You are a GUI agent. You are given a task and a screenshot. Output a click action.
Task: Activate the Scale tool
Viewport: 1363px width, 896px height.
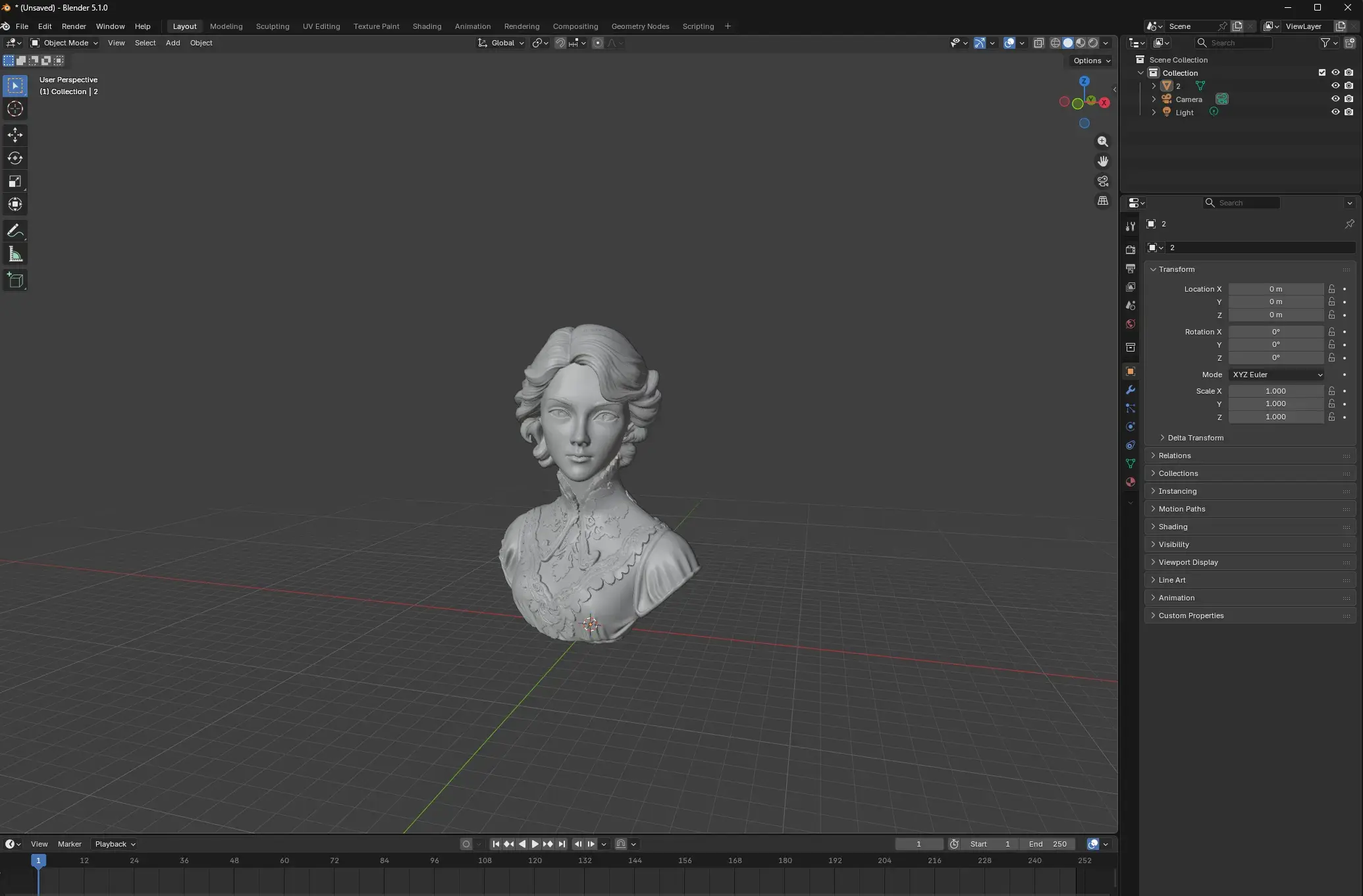(15, 181)
